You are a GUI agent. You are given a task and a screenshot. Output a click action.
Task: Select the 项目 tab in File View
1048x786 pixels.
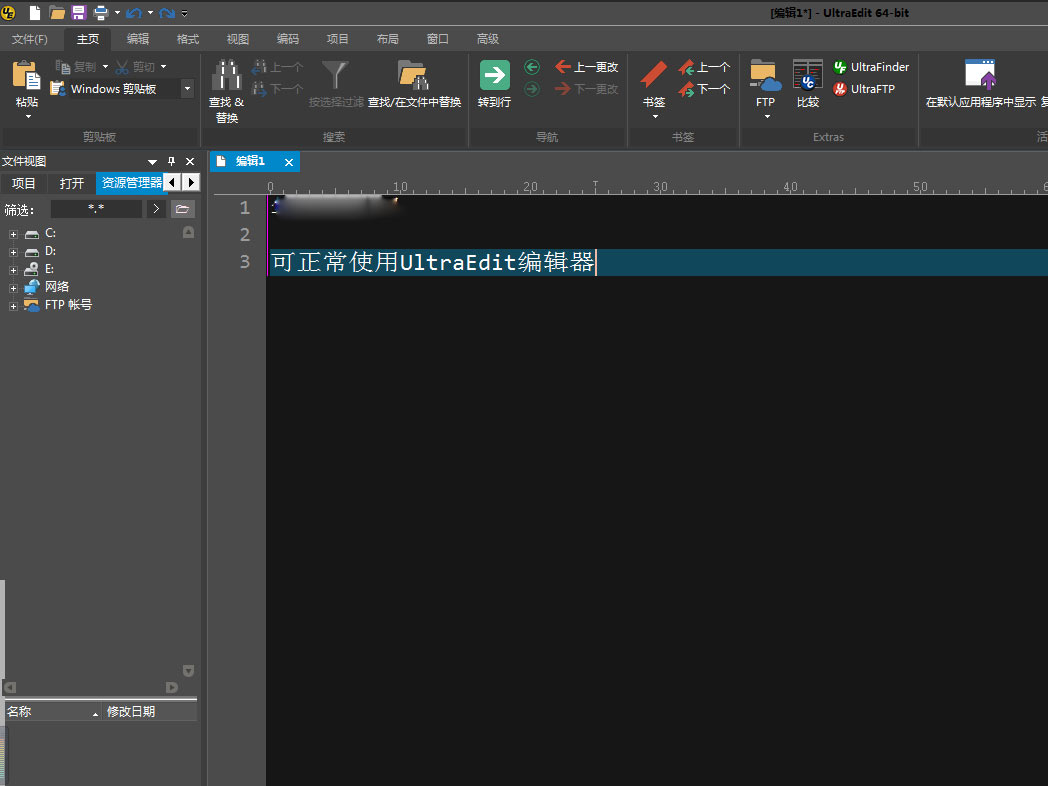click(x=23, y=183)
